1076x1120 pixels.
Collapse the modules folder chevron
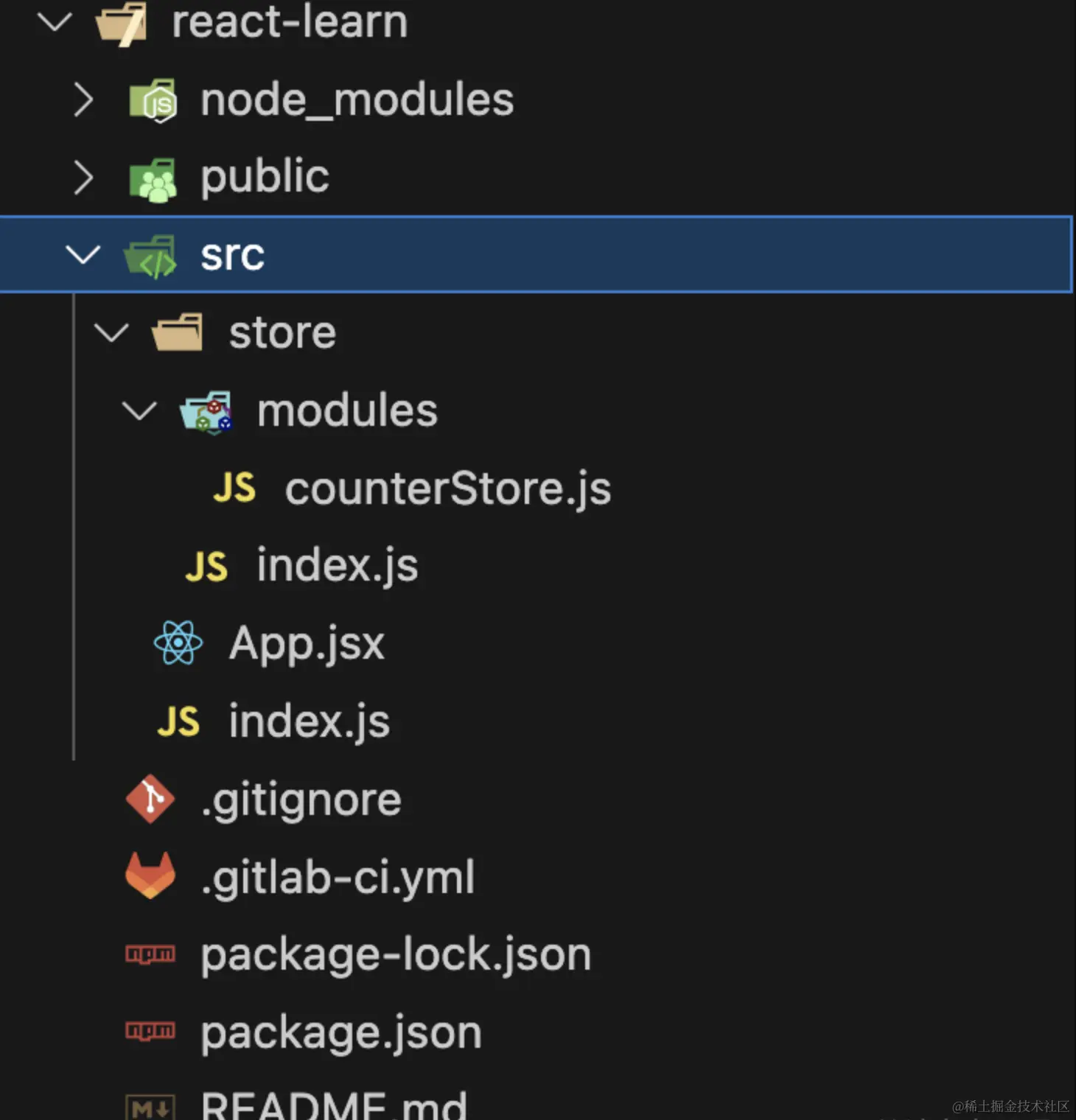[x=139, y=411]
